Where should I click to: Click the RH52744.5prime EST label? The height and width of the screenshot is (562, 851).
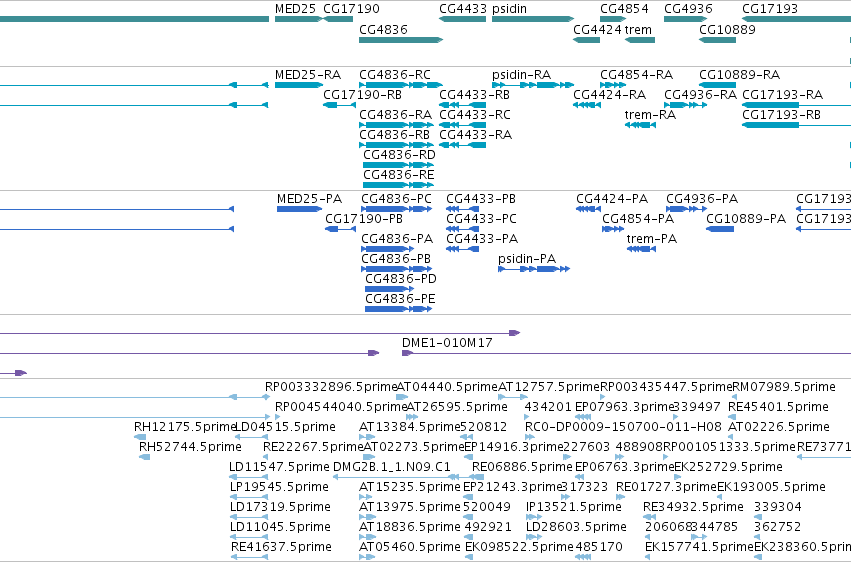point(190,447)
